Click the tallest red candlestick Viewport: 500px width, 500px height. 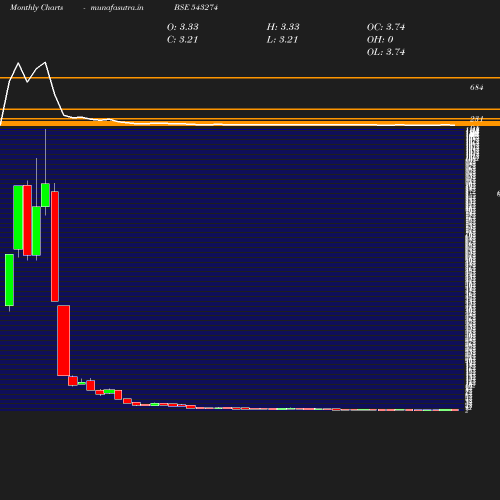55,246
